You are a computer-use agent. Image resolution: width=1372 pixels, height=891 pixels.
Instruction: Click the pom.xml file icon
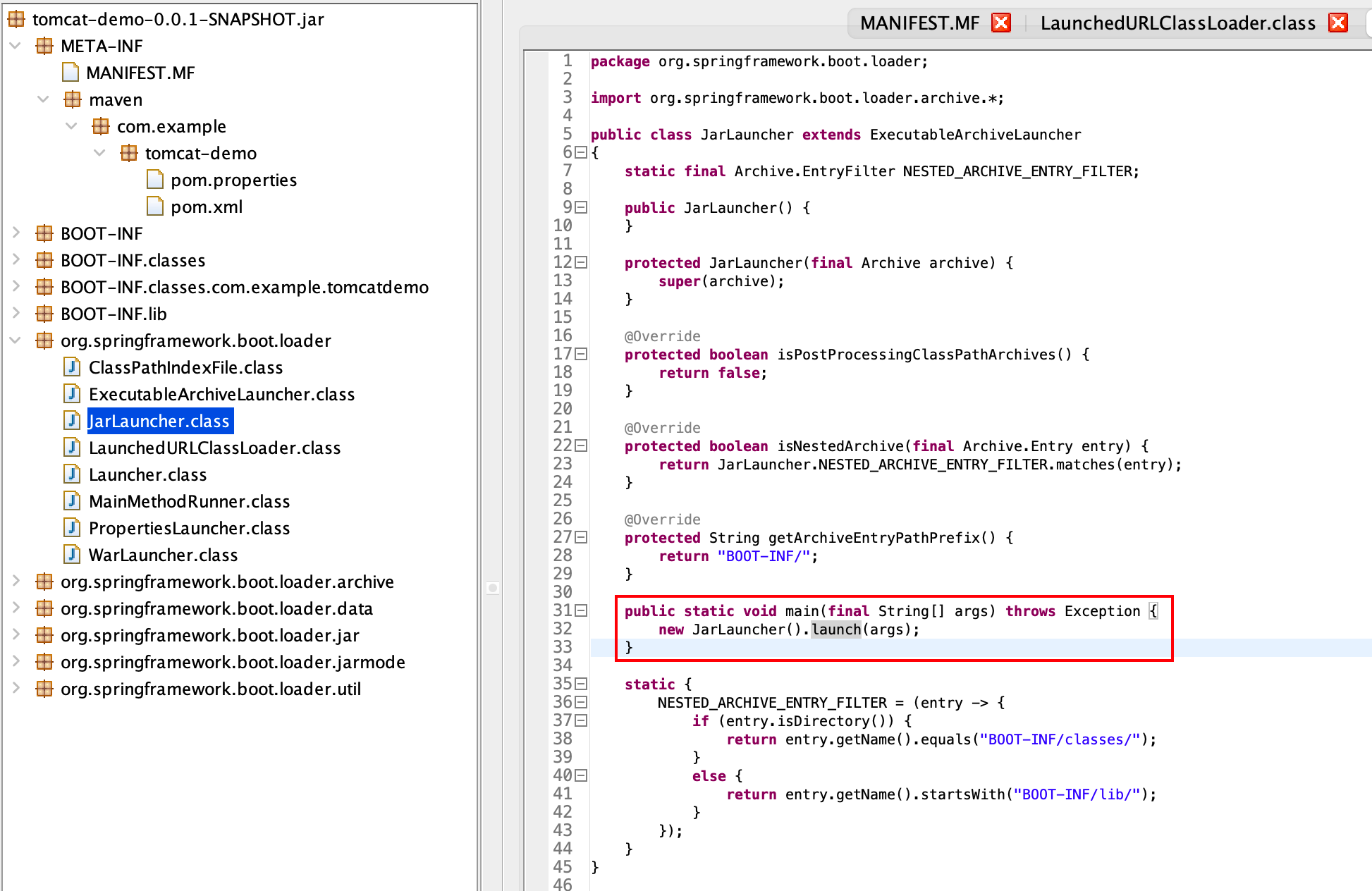click(x=155, y=207)
